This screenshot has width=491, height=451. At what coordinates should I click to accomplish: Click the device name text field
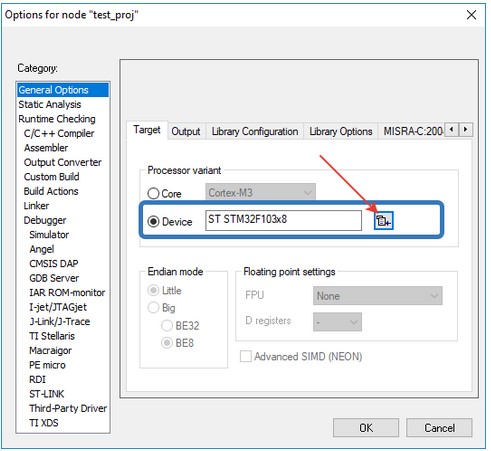283,220
